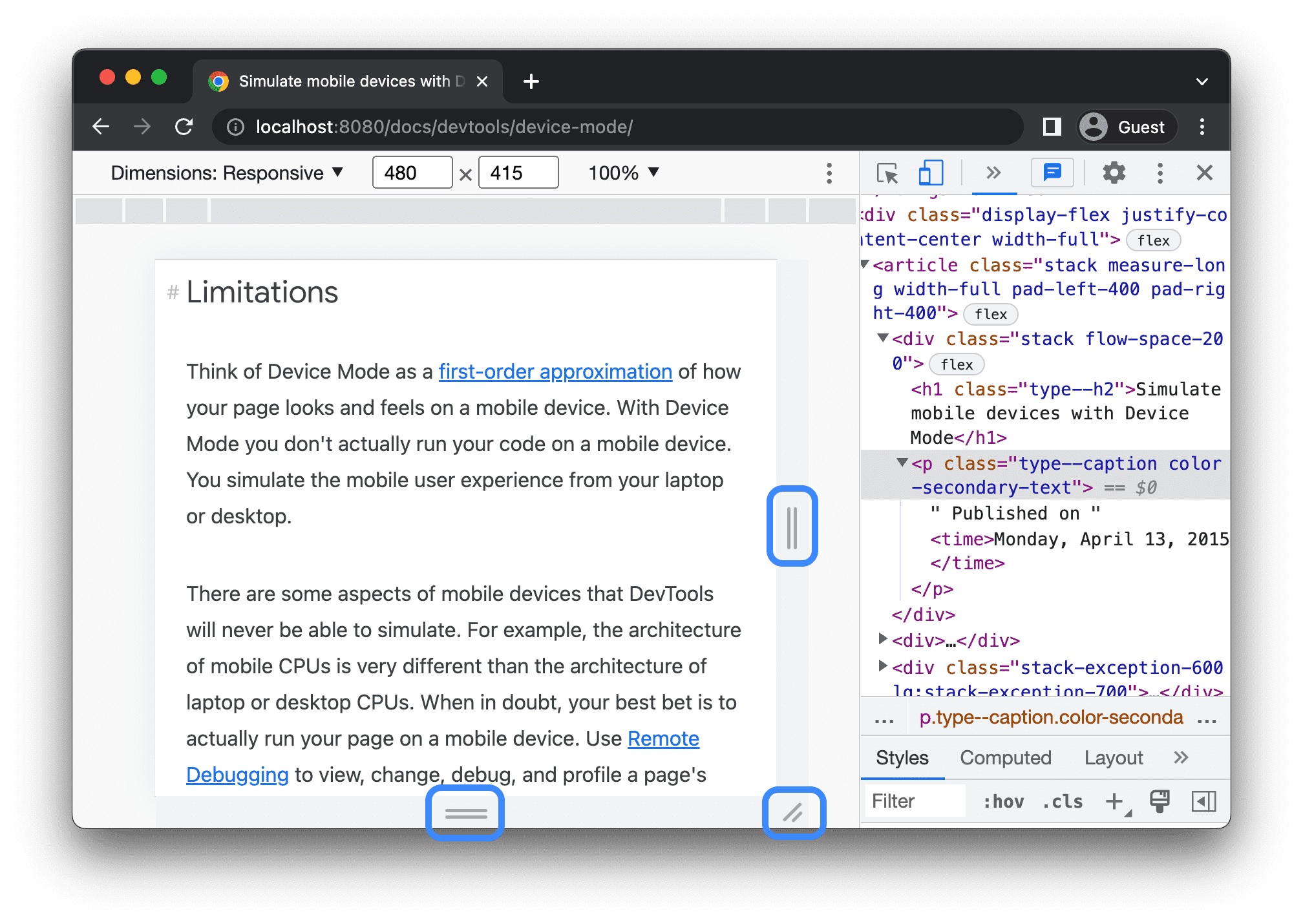Switch to the Computed styles tab
Screen dimensions: 1303x924
pos(1005,756)
